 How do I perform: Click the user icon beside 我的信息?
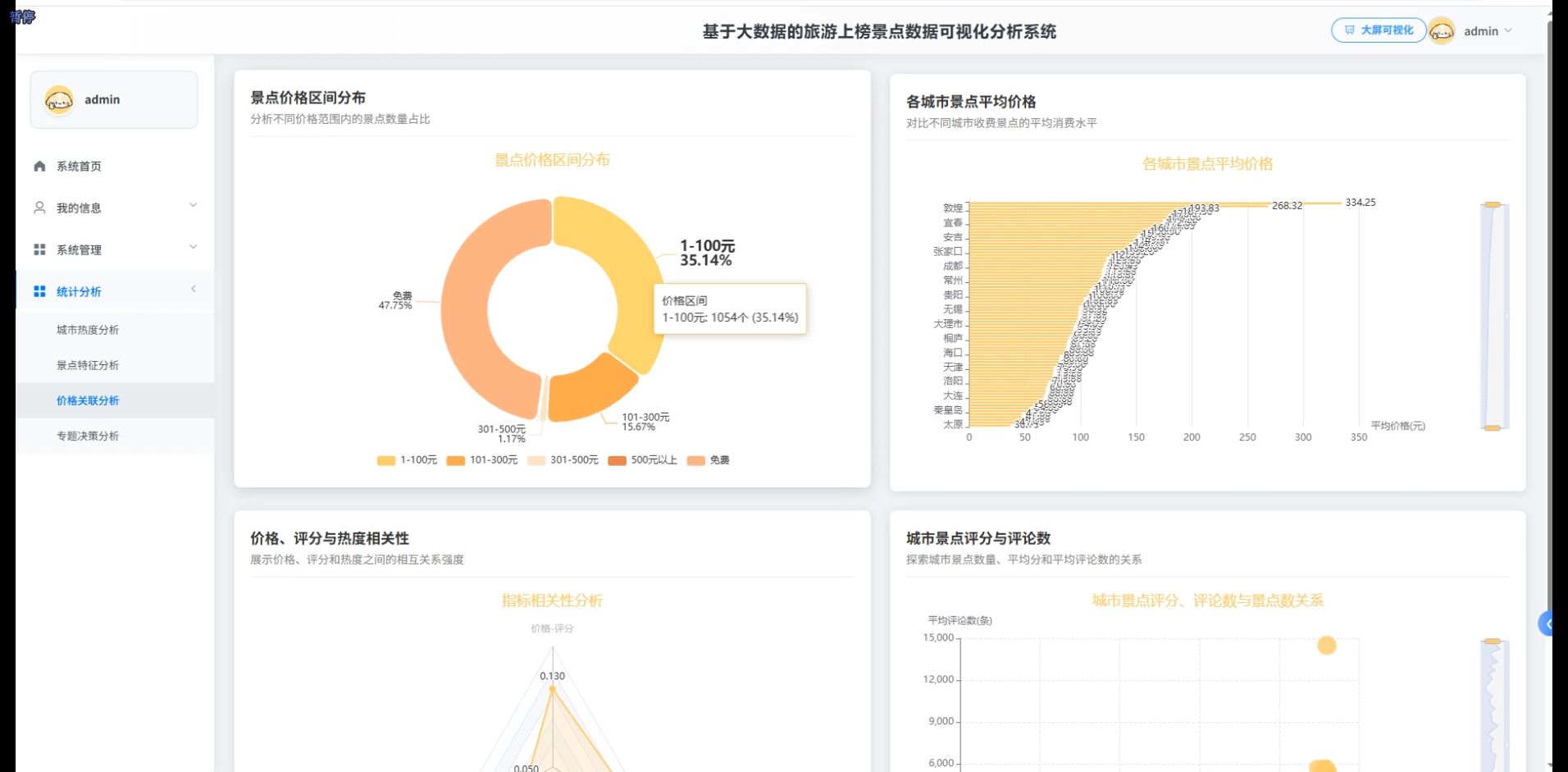pos(39,208)
